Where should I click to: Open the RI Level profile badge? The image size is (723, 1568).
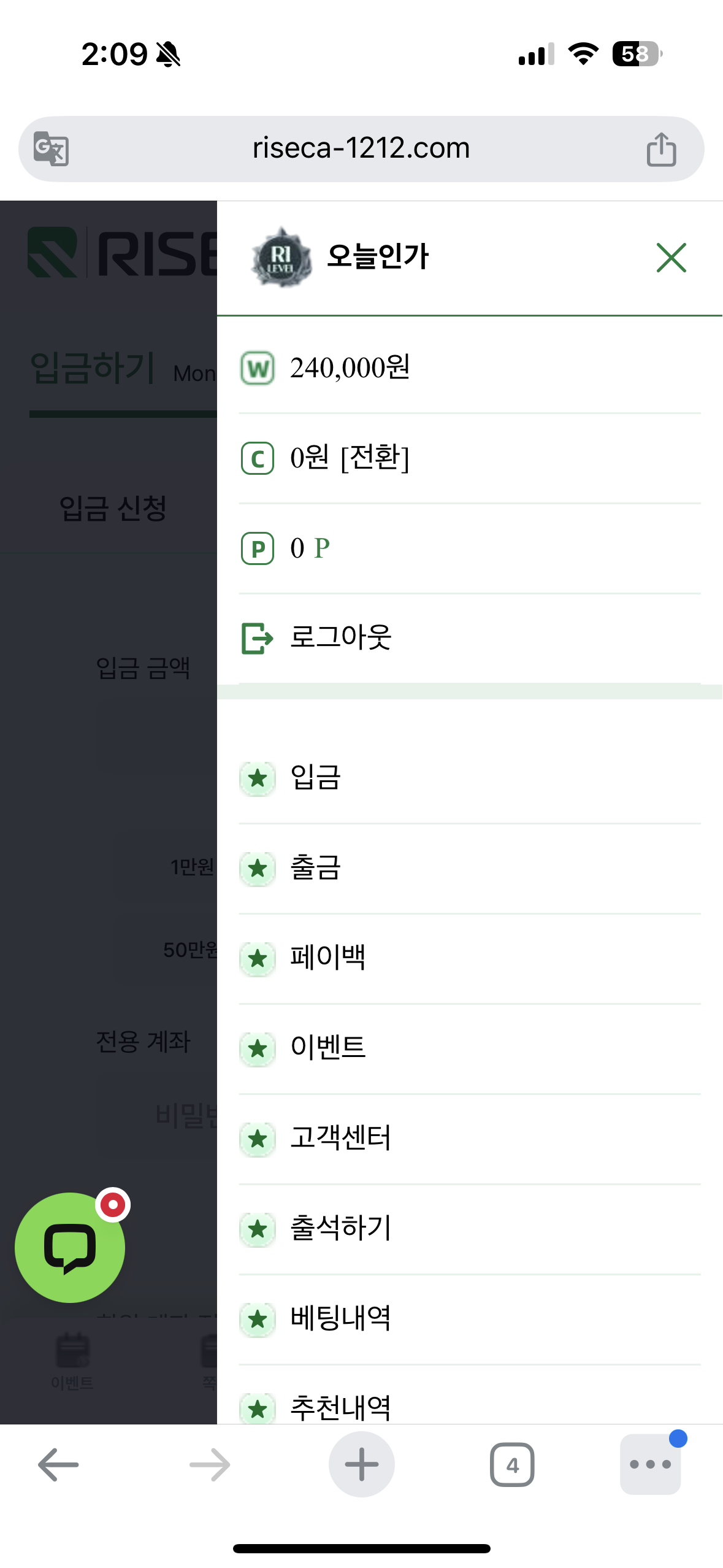click(x=281, y=258)
